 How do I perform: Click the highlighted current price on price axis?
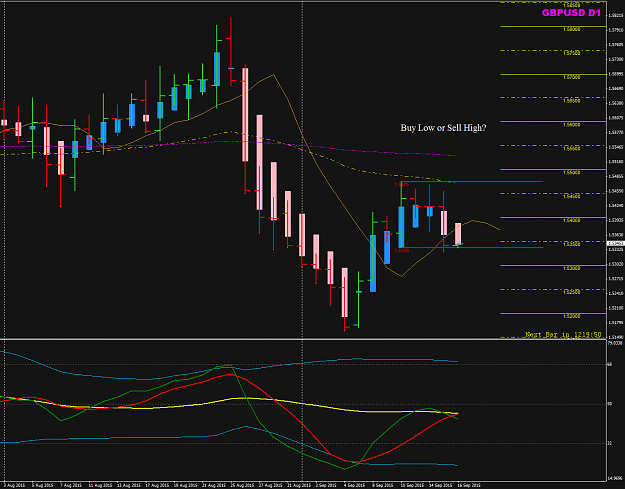click(615, 243)
